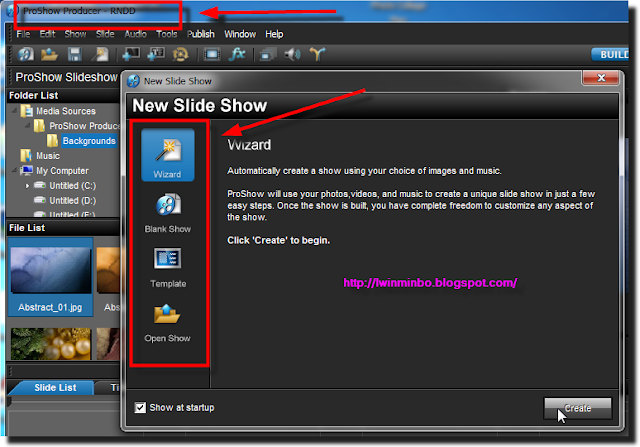The height and width of the screenshot is (447, 640).
Task: Switch to the Slide List tab
Action: pyautogui.click(x=53, y=387)
